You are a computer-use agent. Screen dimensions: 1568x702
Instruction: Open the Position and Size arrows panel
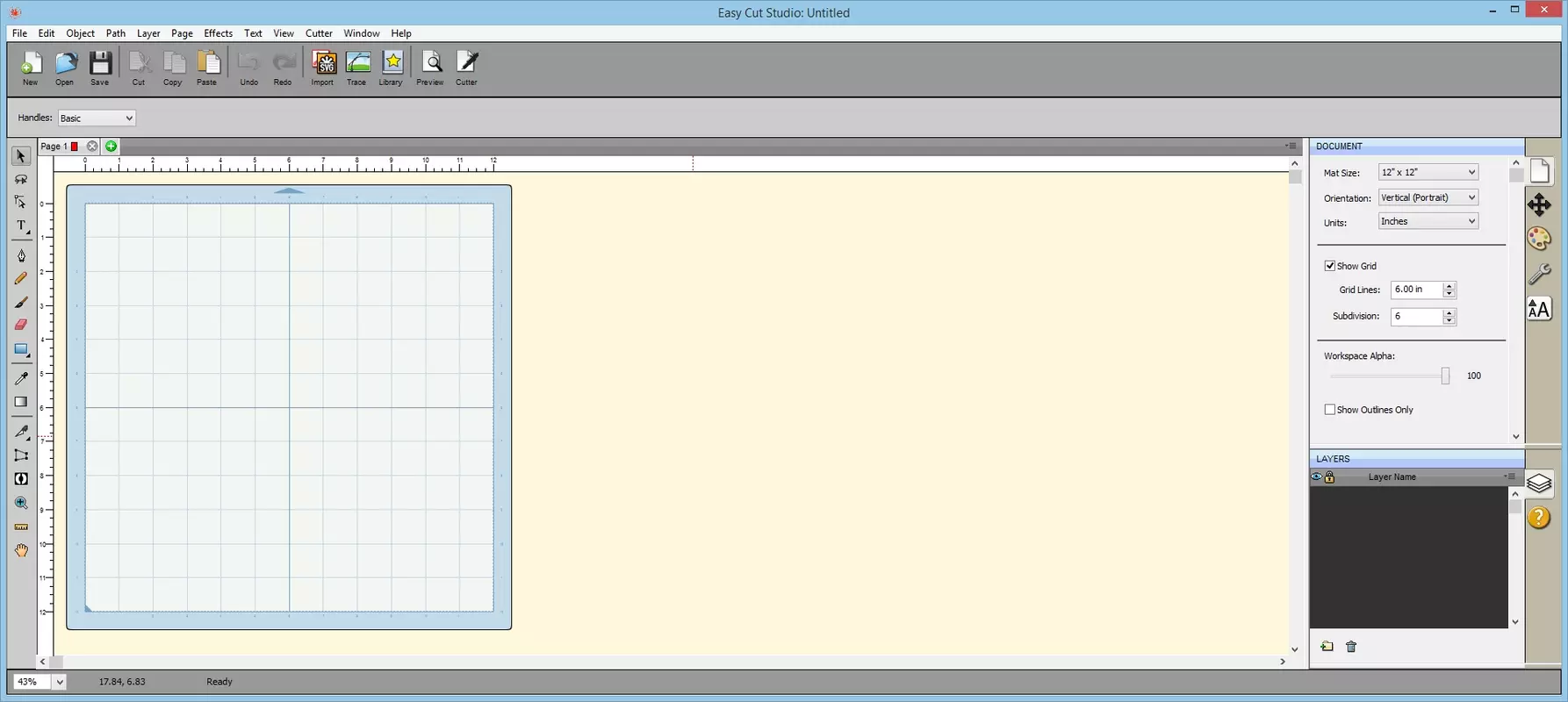click(1539, 205)
